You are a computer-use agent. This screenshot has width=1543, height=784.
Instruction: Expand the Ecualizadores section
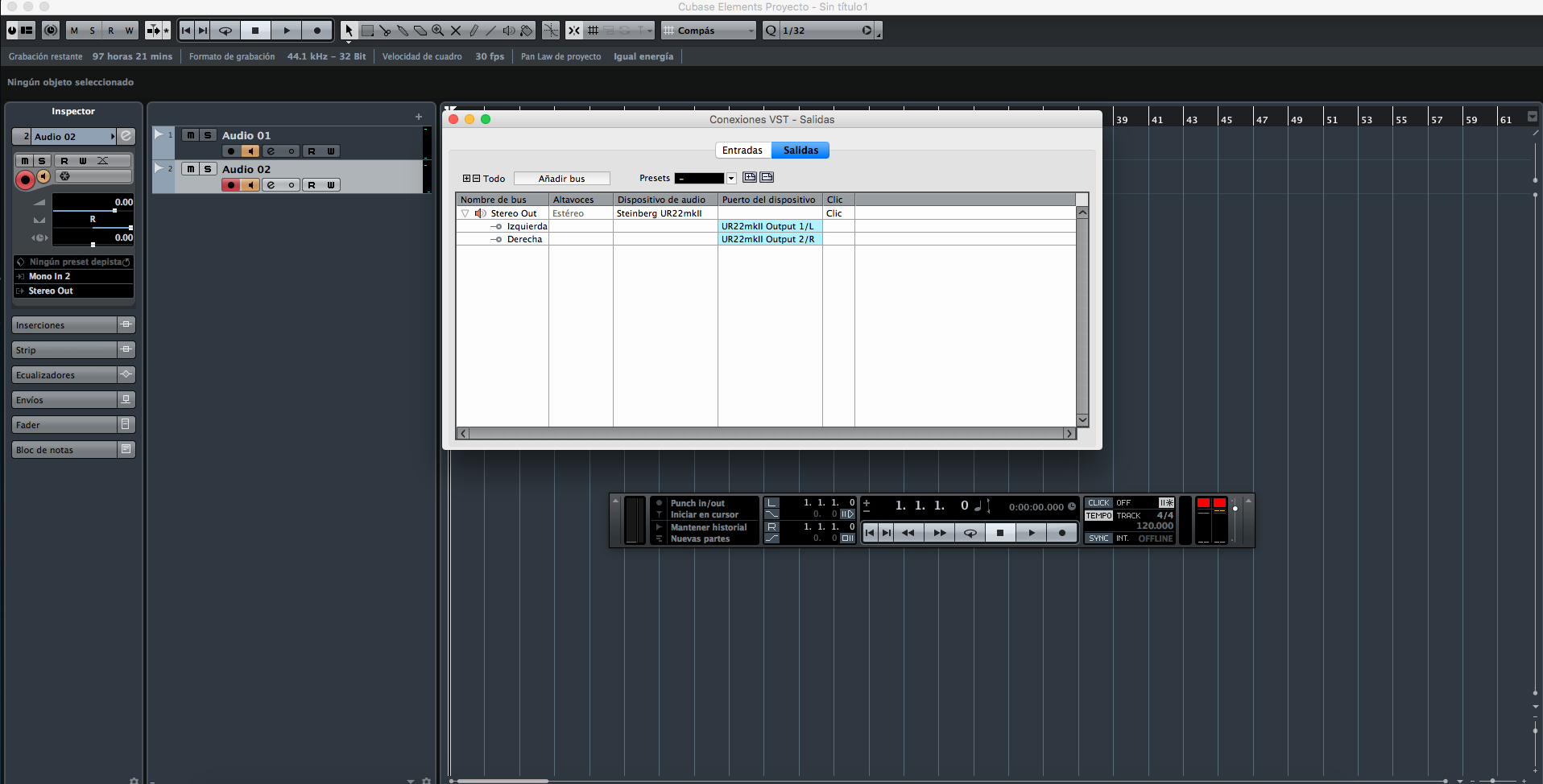[73, 375]
